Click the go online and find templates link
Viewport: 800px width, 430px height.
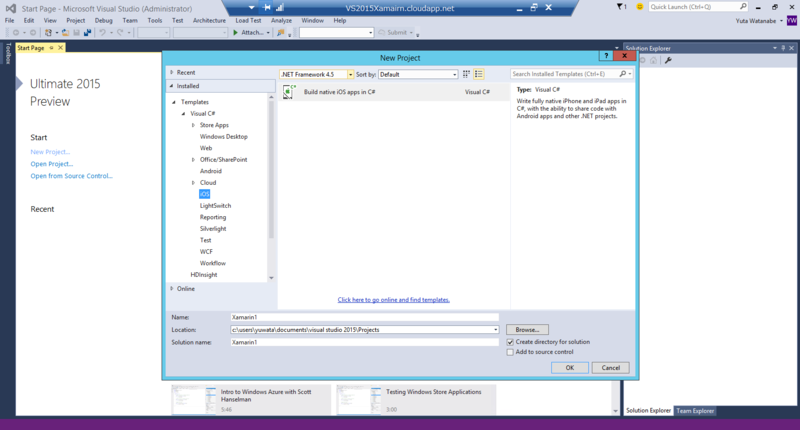(393, 300)
